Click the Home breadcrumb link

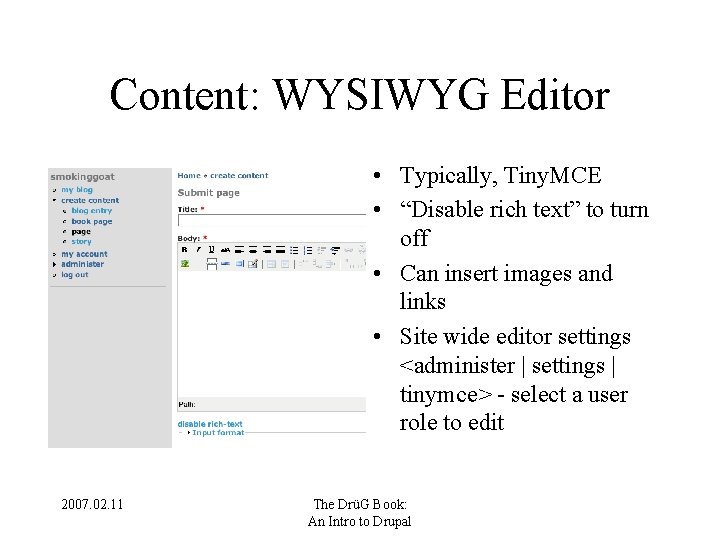pyautogui.click(x=189, y=175)
